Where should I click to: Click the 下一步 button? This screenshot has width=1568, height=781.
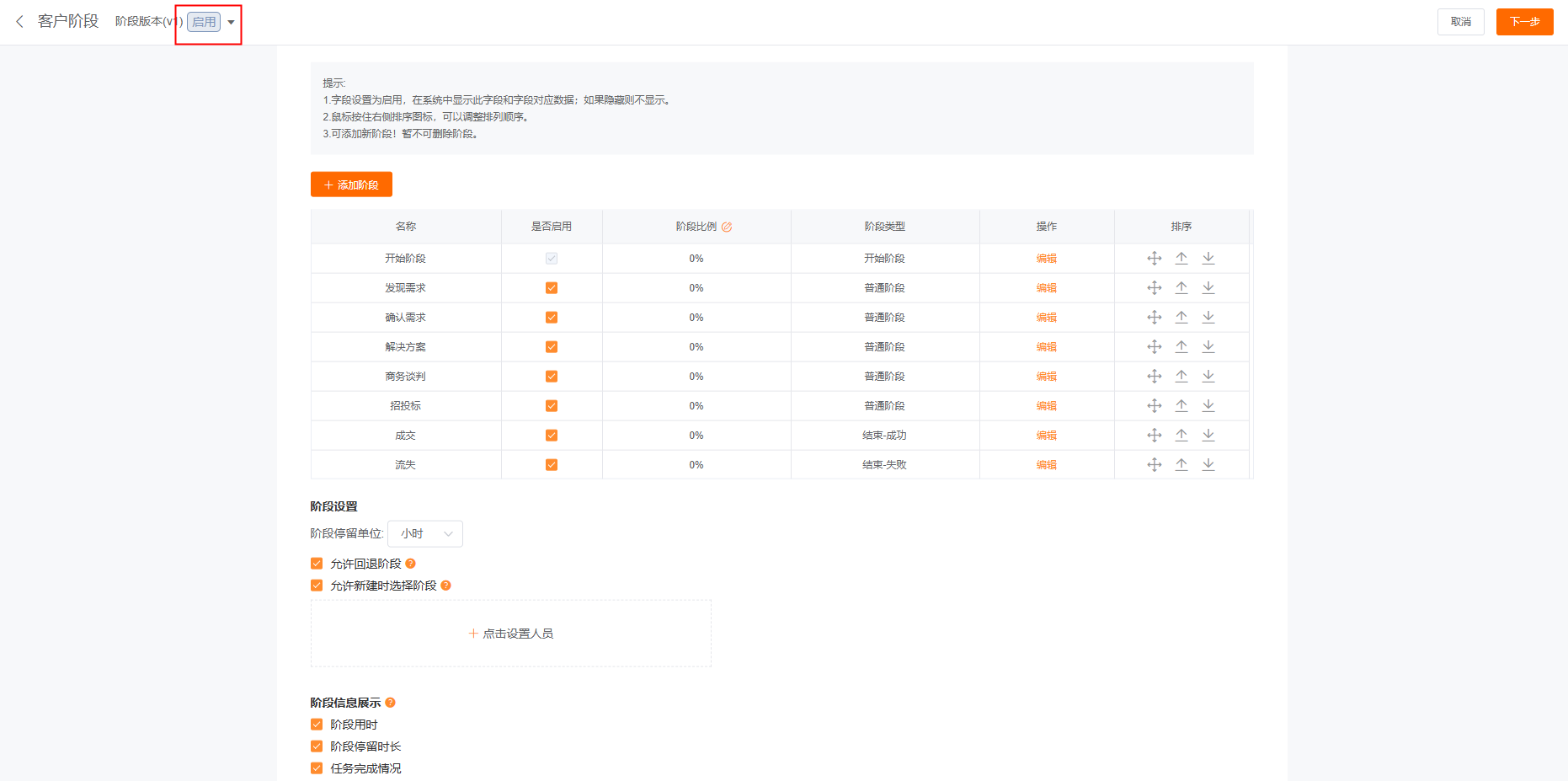(x=1524, y=22)
